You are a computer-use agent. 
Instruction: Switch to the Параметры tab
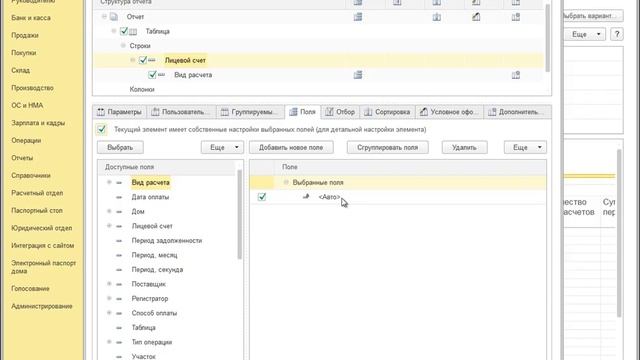(x=120, y=112)
